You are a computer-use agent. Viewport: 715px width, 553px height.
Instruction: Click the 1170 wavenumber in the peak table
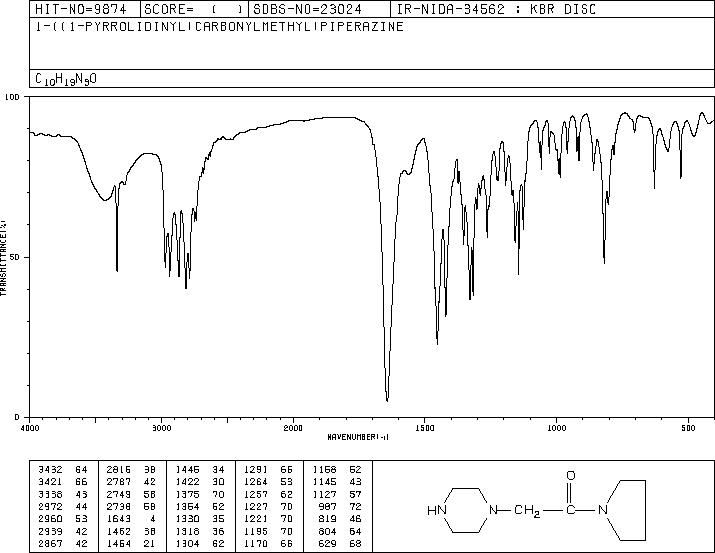256,543
